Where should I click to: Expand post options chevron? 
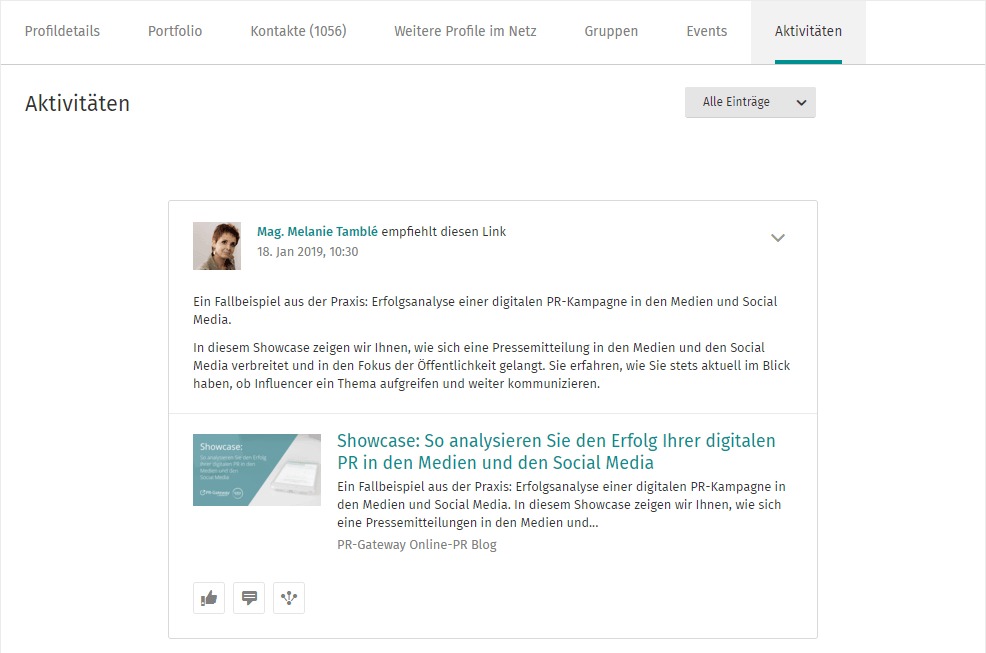778,238
